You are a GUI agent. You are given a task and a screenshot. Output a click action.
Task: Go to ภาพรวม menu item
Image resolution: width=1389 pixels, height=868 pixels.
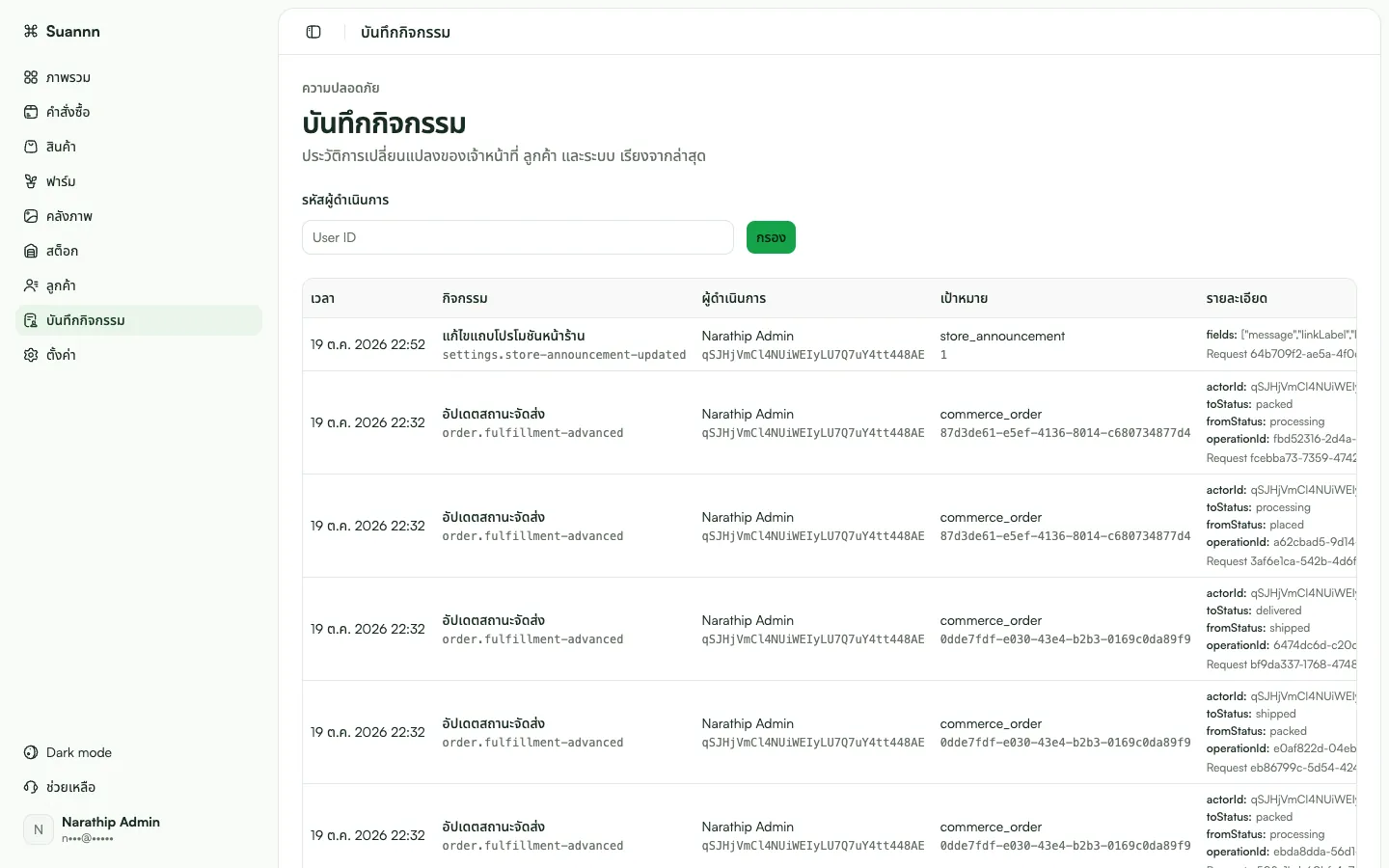[x=139, y=77]
